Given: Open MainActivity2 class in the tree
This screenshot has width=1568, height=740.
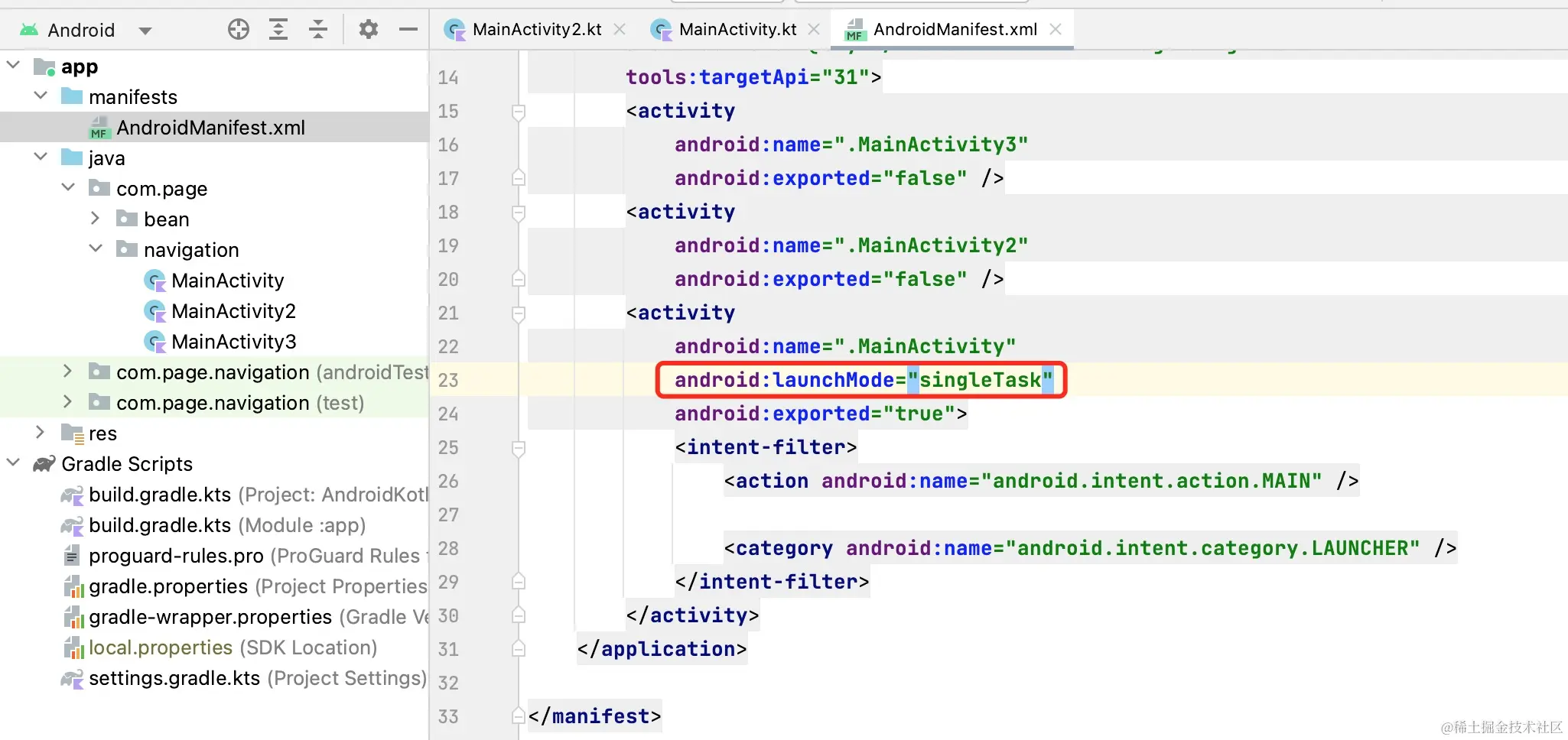Looking at the screenshot, I should coord(233,311).
